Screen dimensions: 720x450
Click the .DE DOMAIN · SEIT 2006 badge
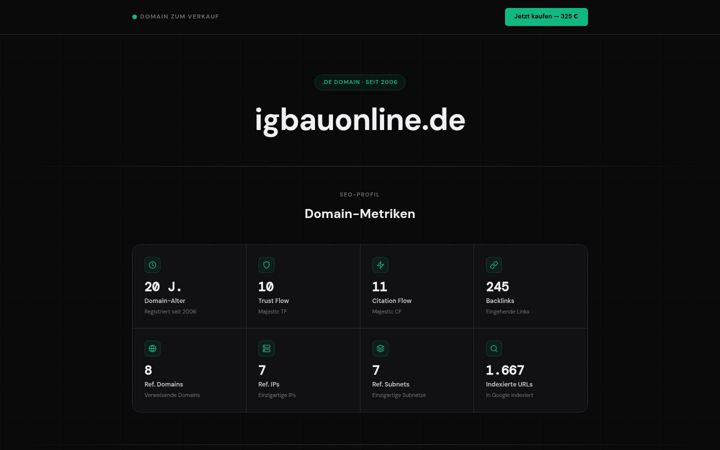360,82
